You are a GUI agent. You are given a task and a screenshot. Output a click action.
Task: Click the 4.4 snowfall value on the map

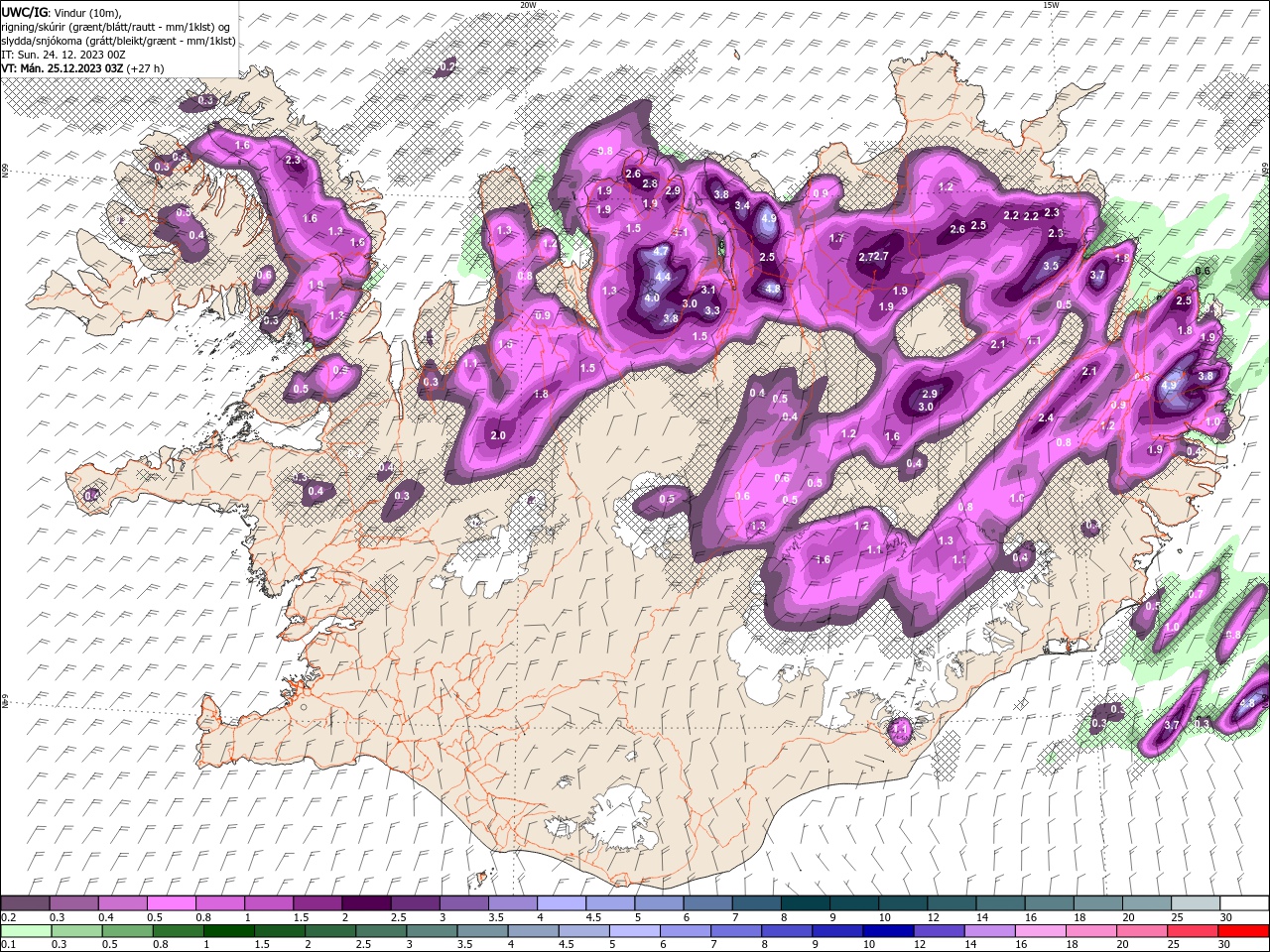point(663,277)
